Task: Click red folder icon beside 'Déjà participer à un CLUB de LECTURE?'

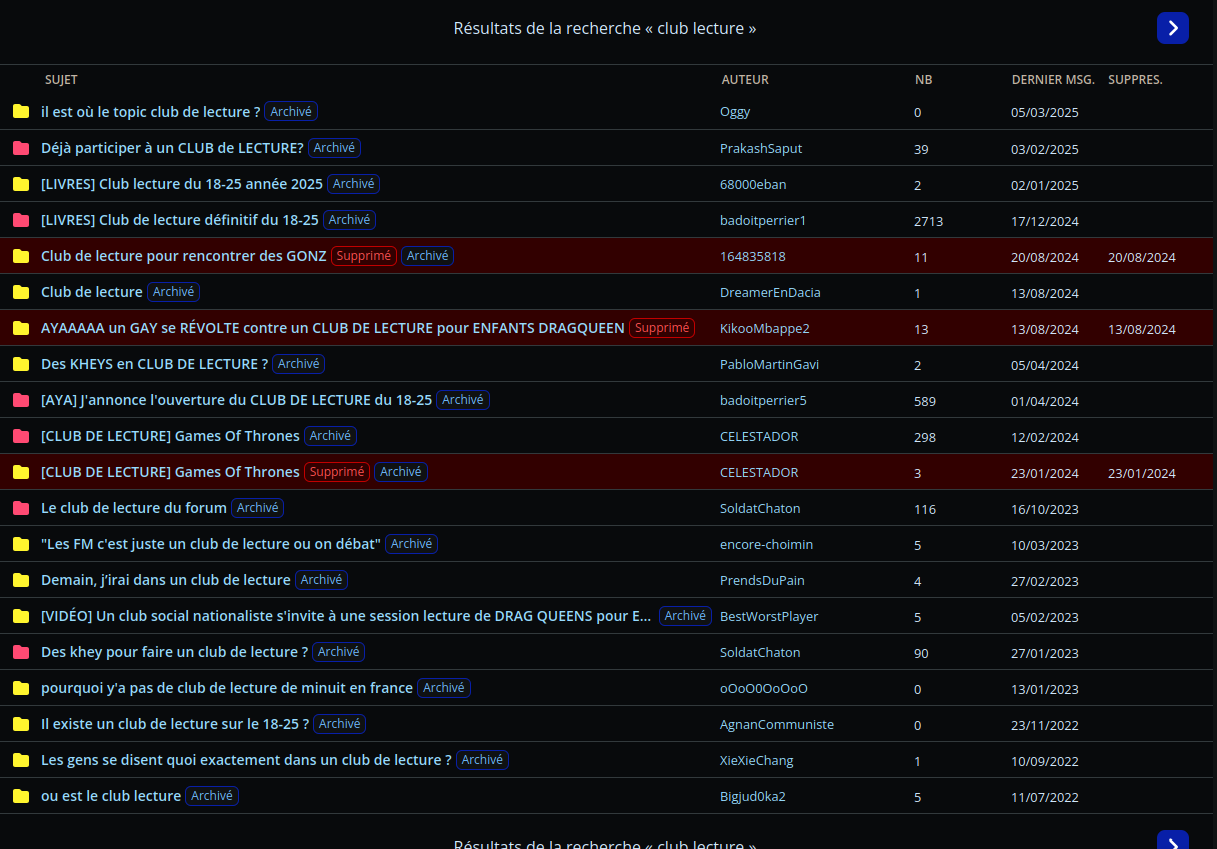Action: coord(21,148)
